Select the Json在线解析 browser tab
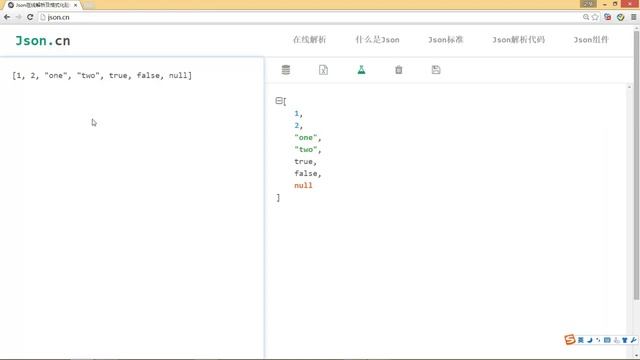The width and height of the screenshot is (640, 360). pyautogui.click(x=41, y=5)
